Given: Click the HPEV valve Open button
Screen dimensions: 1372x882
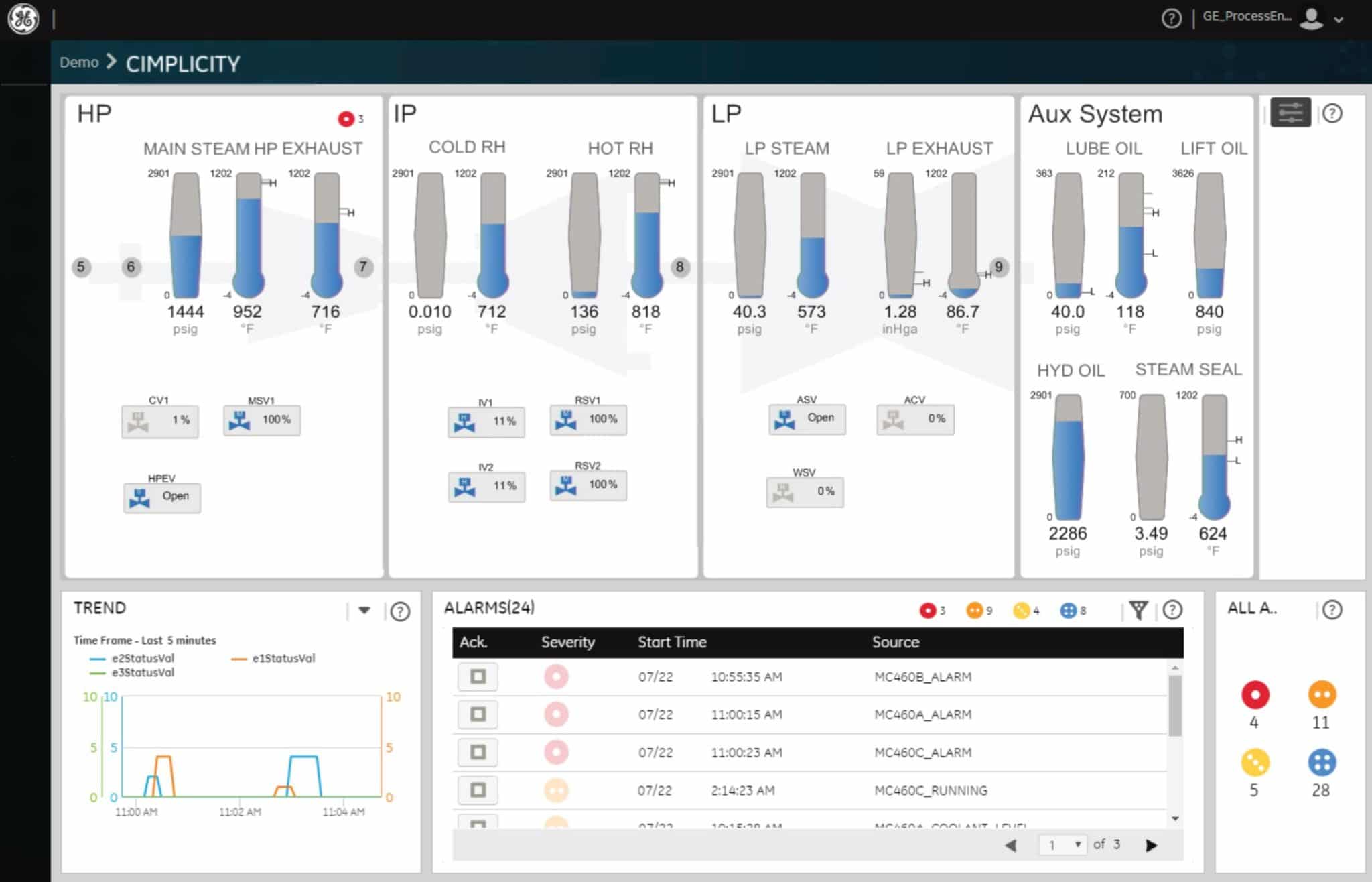Looking at the screenshot, I should (x=162, y=498).
